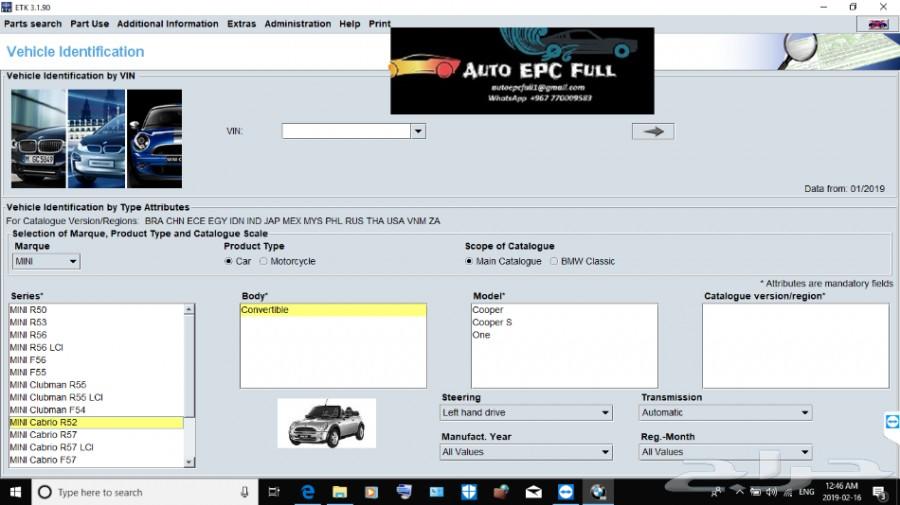The width and height of the screenshot is (900, 505).
Task: Click the taskbar microphone icon
Action: coord(245,492)
